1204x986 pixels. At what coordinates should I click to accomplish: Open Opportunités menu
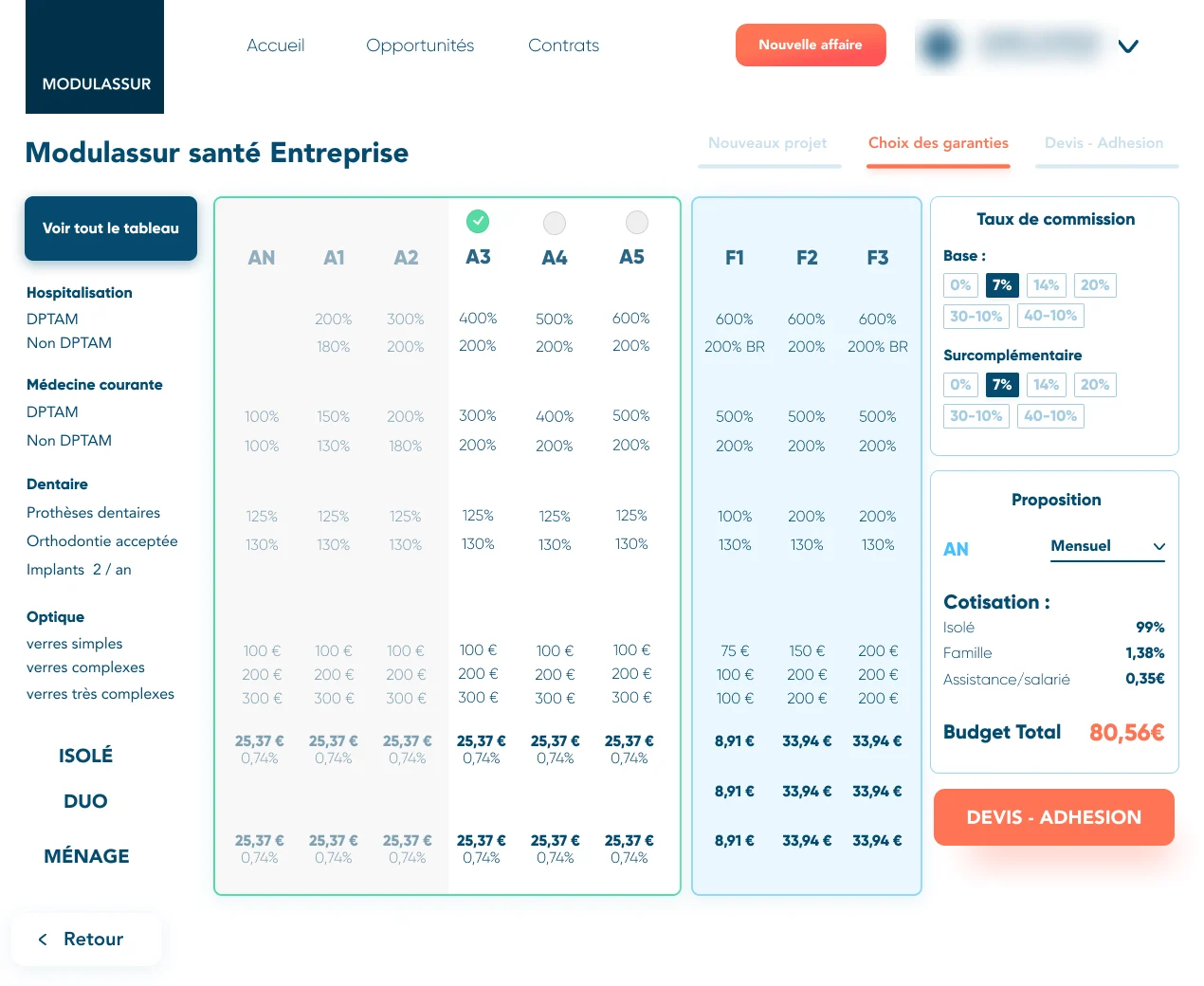[x=420, y=46]
